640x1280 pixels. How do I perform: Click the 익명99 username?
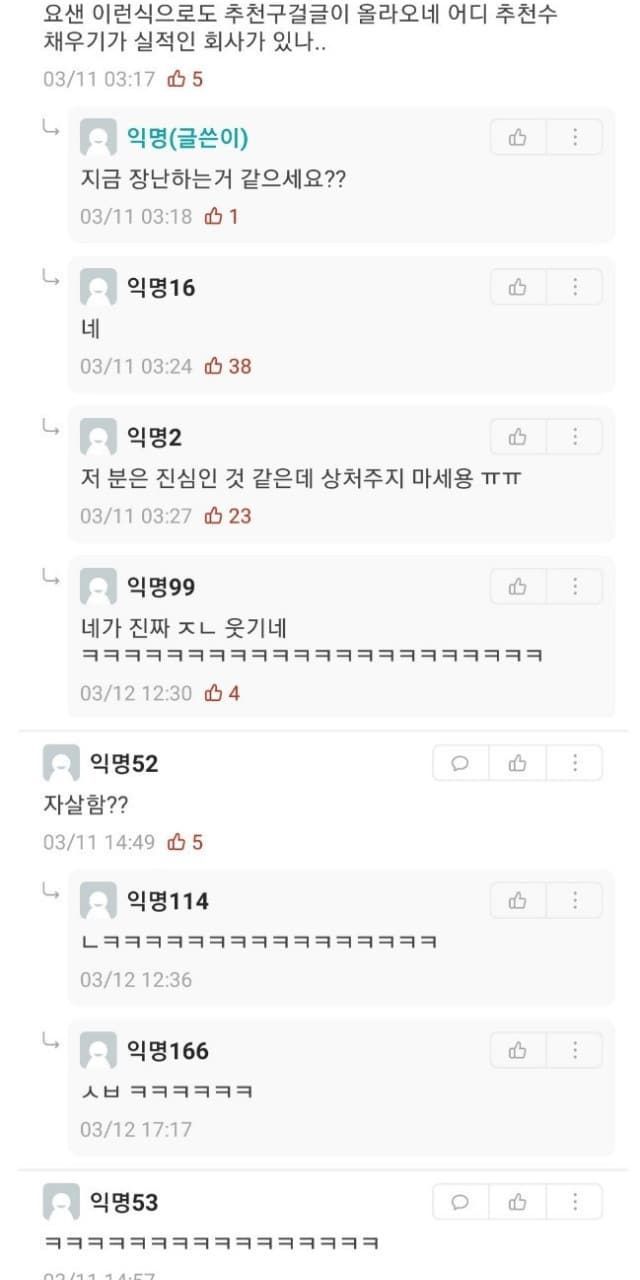click(161, 587)
